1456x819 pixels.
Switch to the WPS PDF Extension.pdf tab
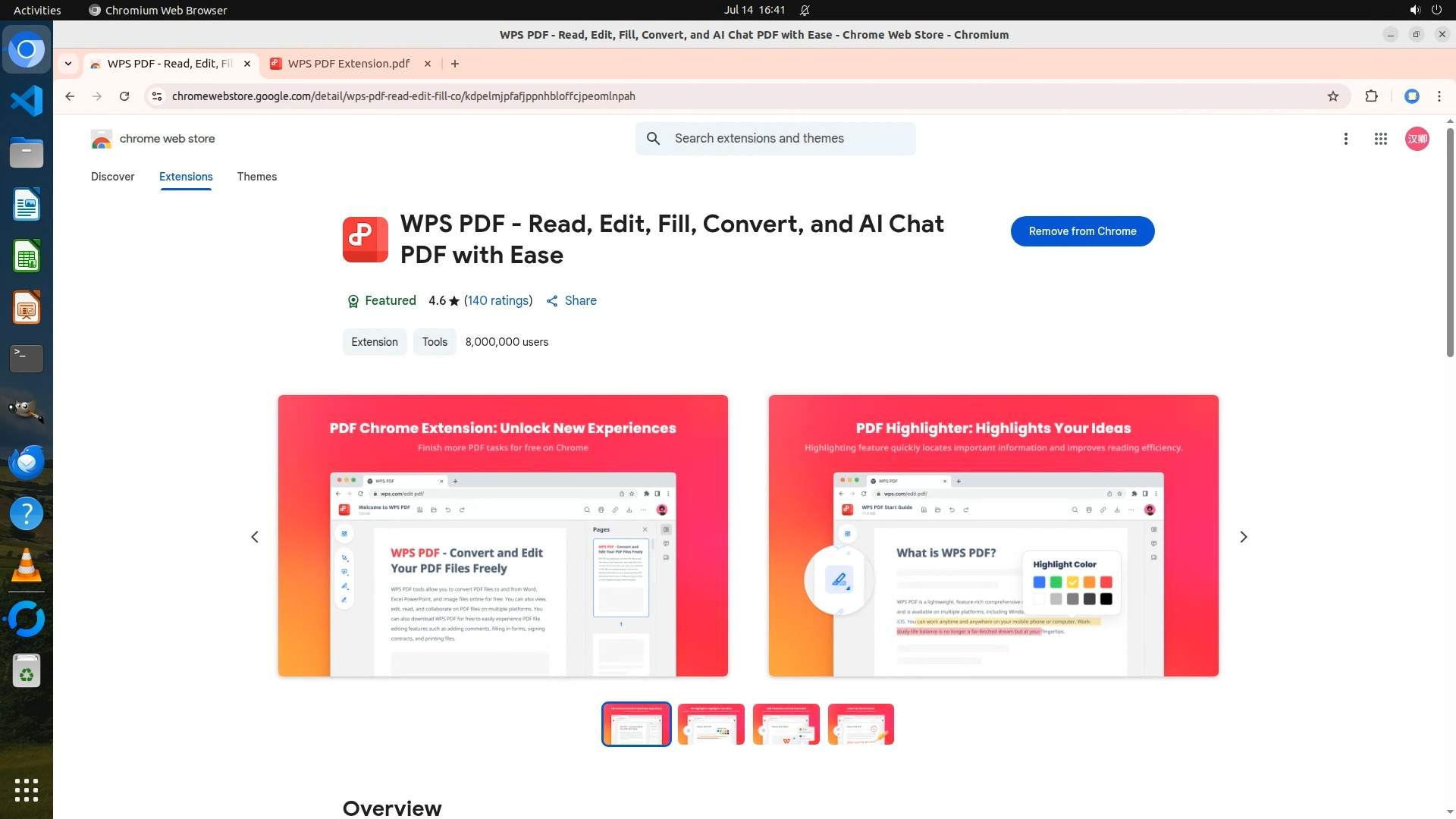(349, 64)
